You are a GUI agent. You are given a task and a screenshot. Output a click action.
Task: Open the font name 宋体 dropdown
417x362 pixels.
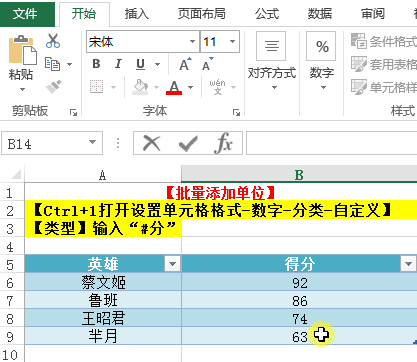point(192,42)
